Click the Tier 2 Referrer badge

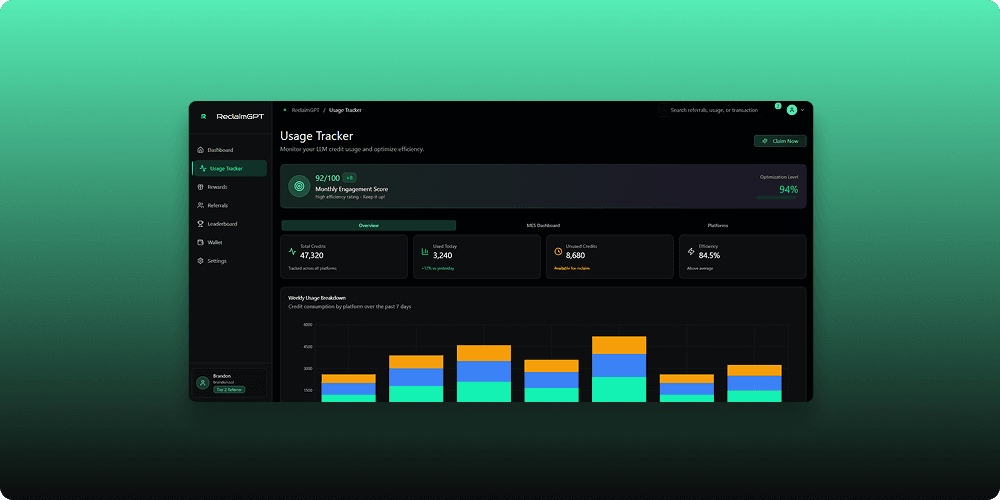click(x=229, y=389)
